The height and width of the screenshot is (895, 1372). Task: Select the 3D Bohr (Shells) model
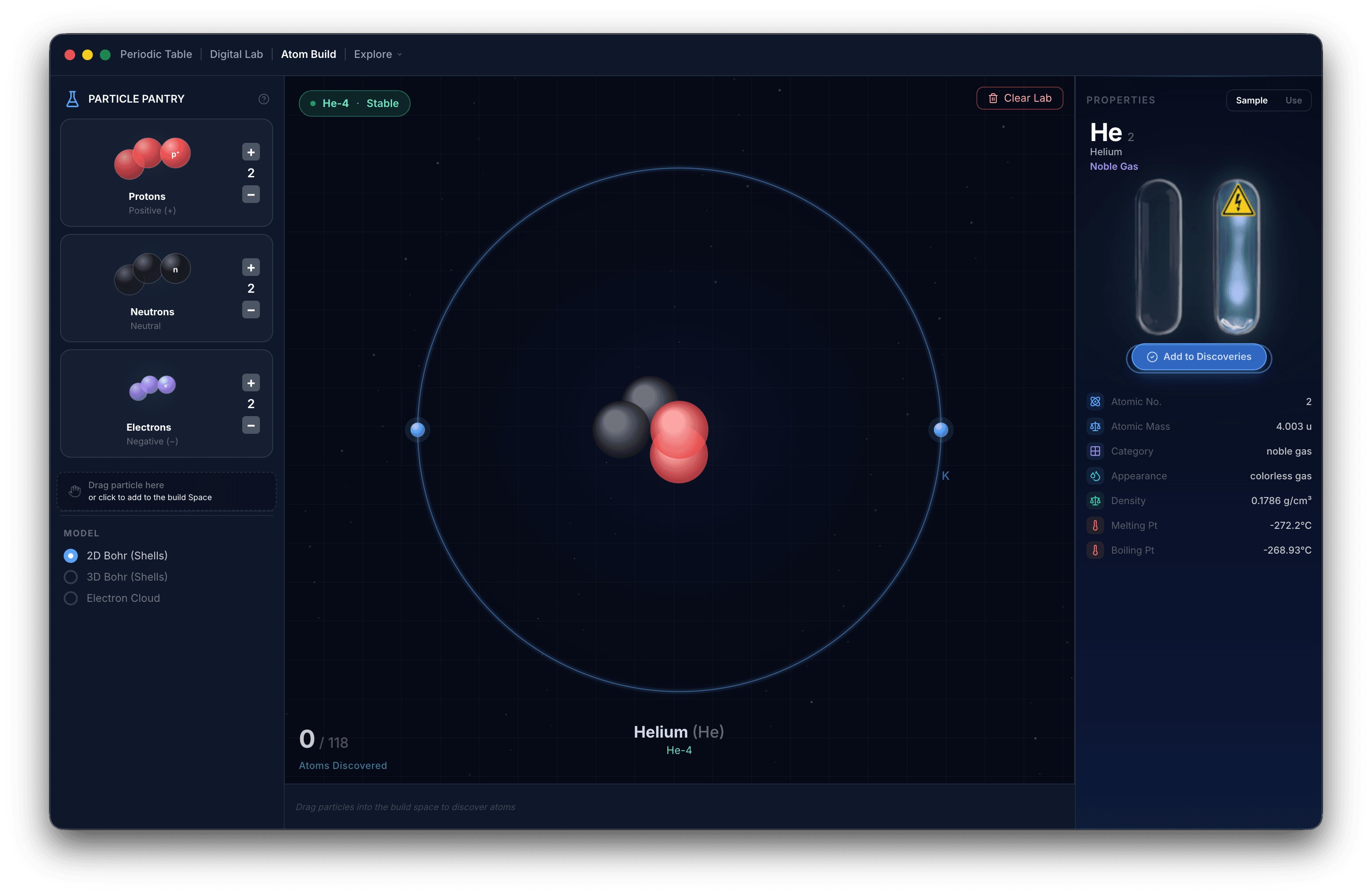(115, 577)
